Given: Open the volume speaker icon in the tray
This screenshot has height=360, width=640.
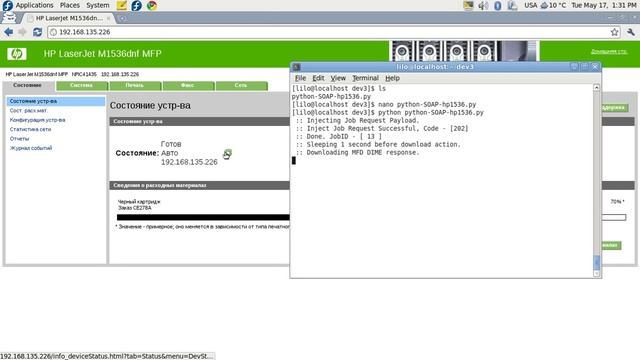Looking at the screenshot, I should coord(483,5).
